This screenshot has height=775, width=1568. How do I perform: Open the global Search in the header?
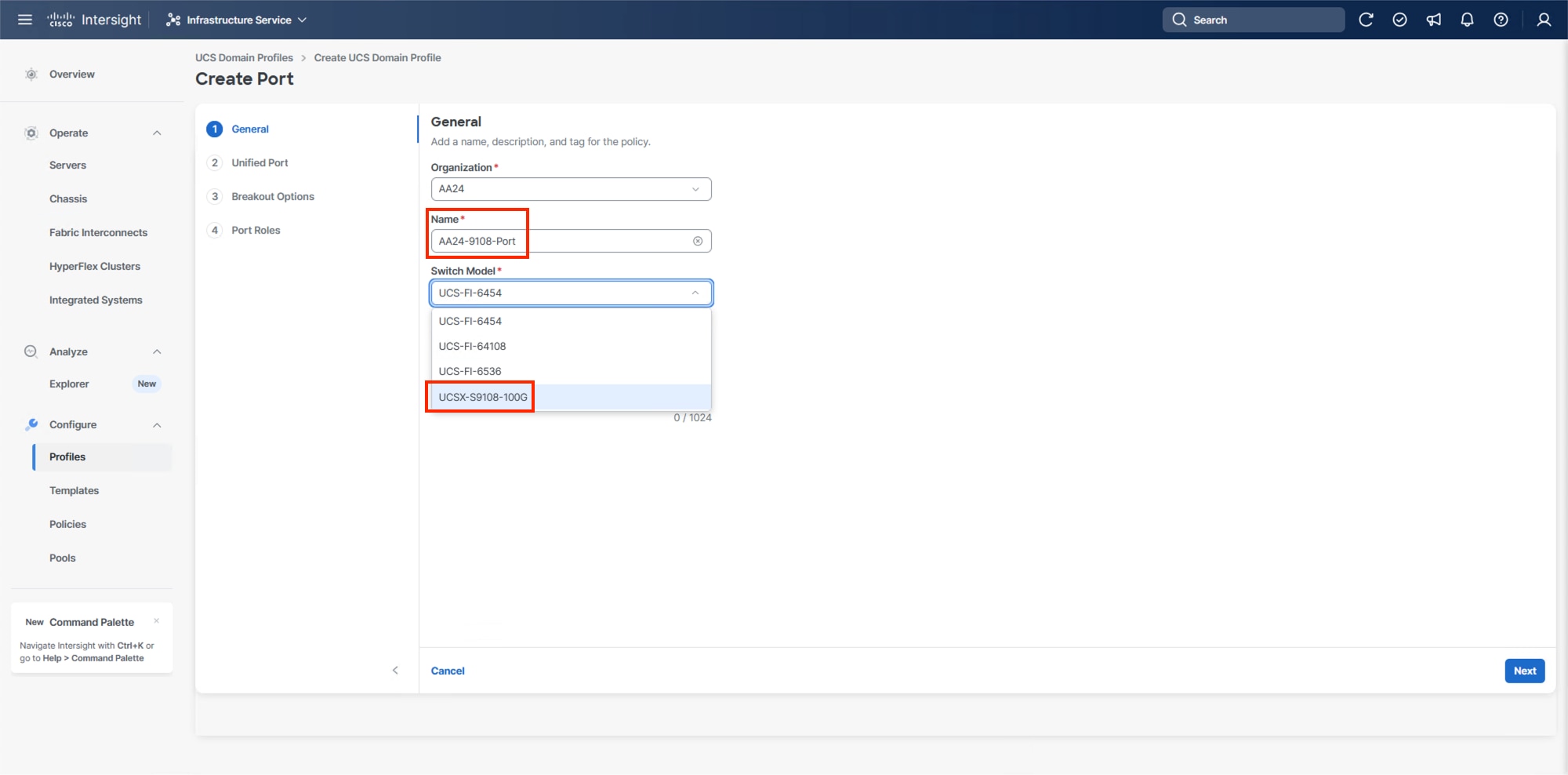pyautogui.click(x=1253, y=20)
